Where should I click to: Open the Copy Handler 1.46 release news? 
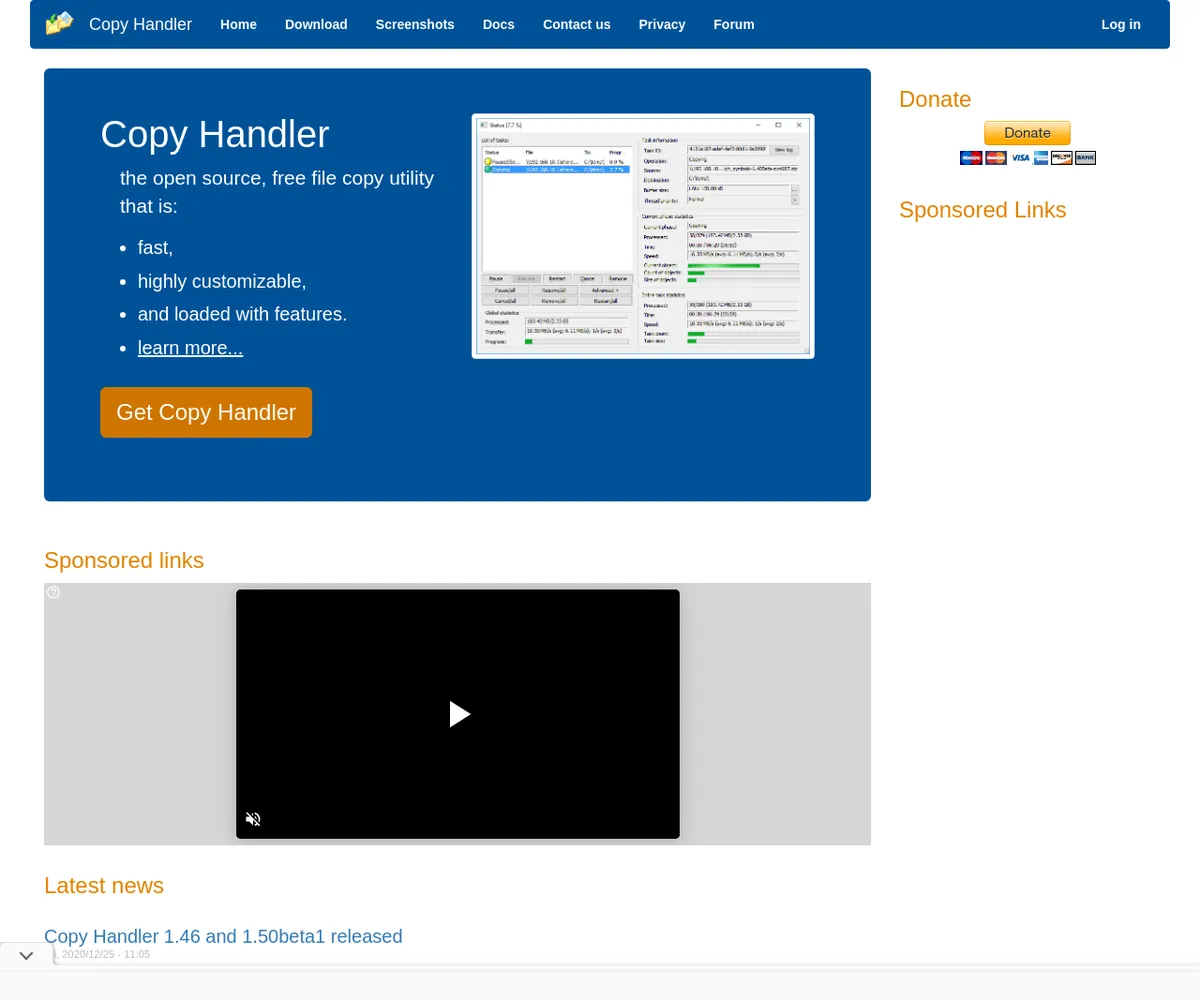223,936
